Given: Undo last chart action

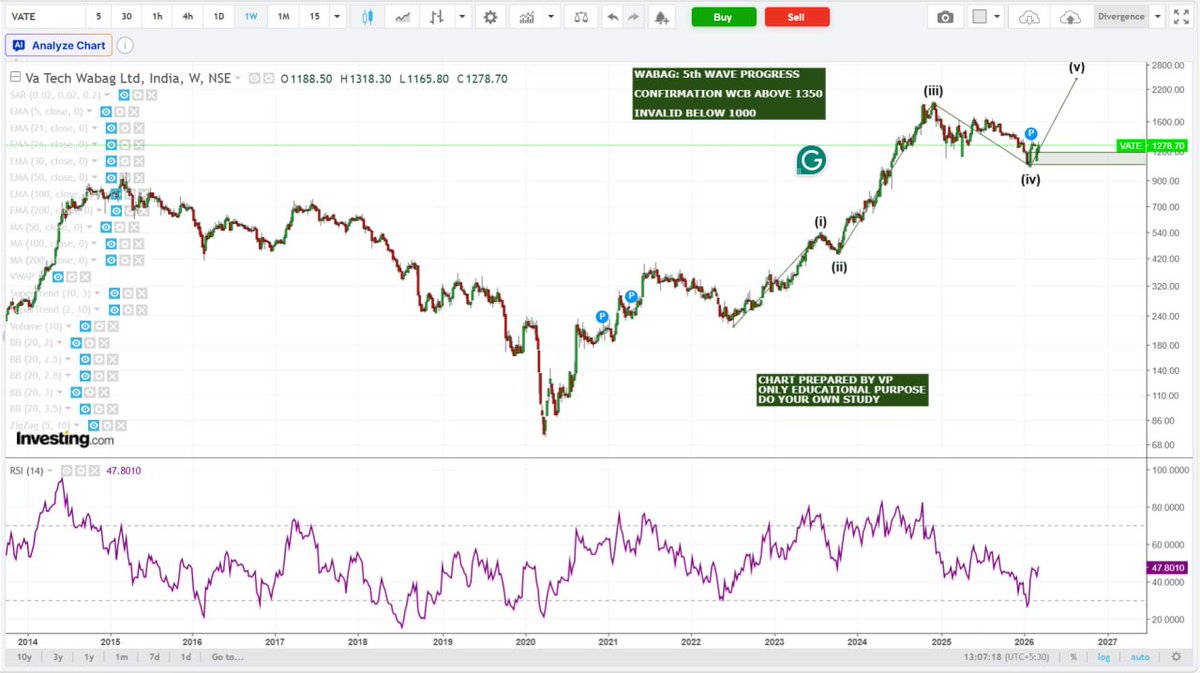Looking at the screenshot, I should coord(613,17).
